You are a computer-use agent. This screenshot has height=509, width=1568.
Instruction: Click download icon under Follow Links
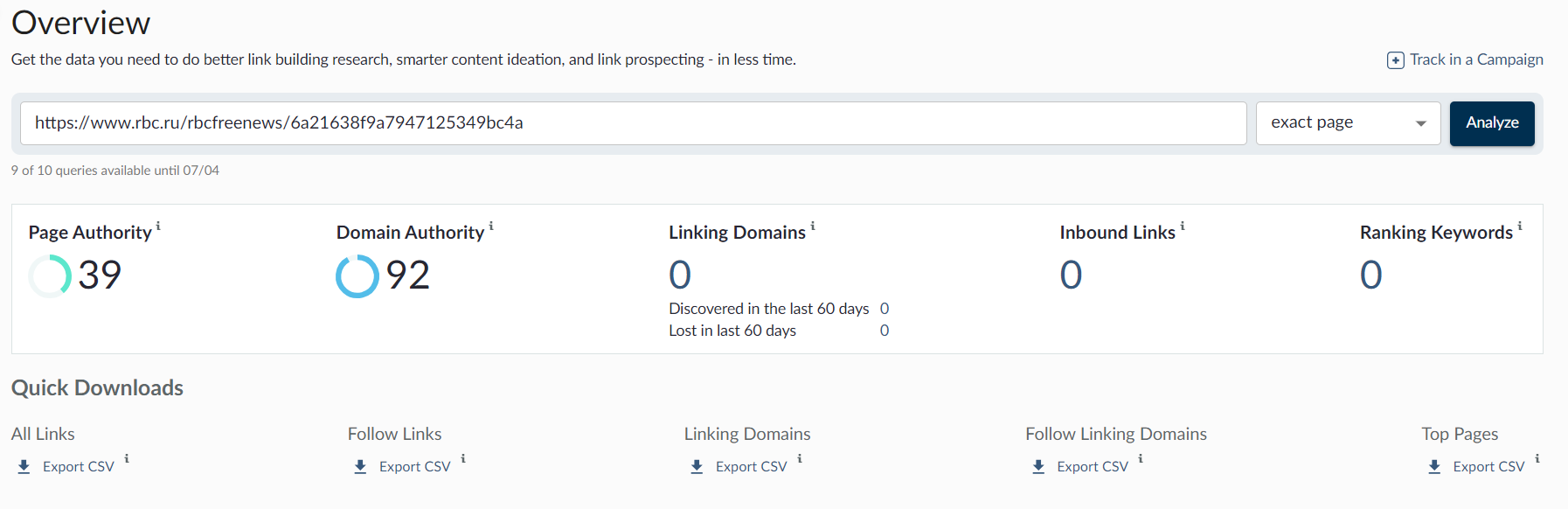click(361, 467)
